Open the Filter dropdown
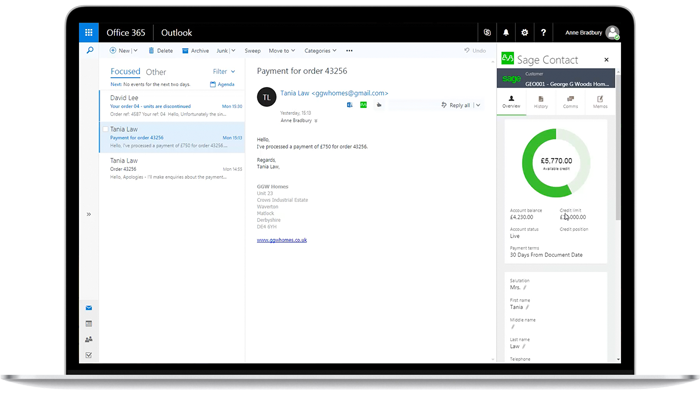This screenshot has height=394, width=700. point(224,71)
